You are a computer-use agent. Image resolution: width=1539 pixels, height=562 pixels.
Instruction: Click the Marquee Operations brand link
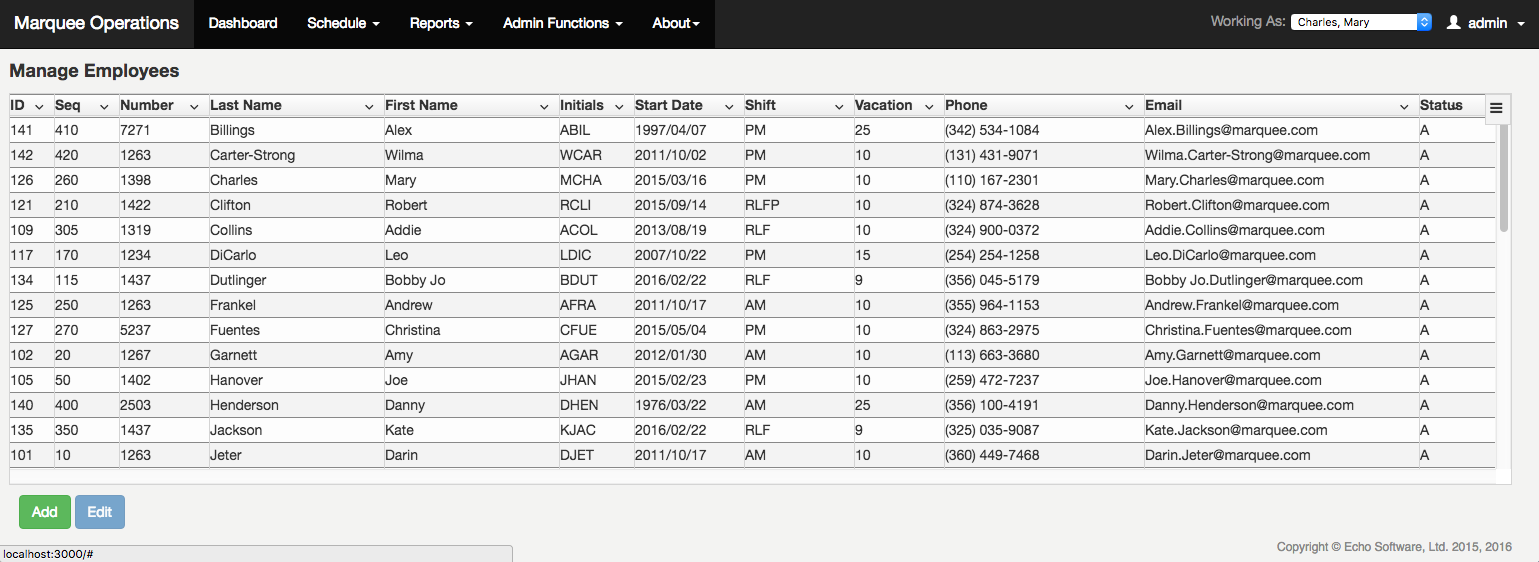pyautogui.click(x=96, y=23)
